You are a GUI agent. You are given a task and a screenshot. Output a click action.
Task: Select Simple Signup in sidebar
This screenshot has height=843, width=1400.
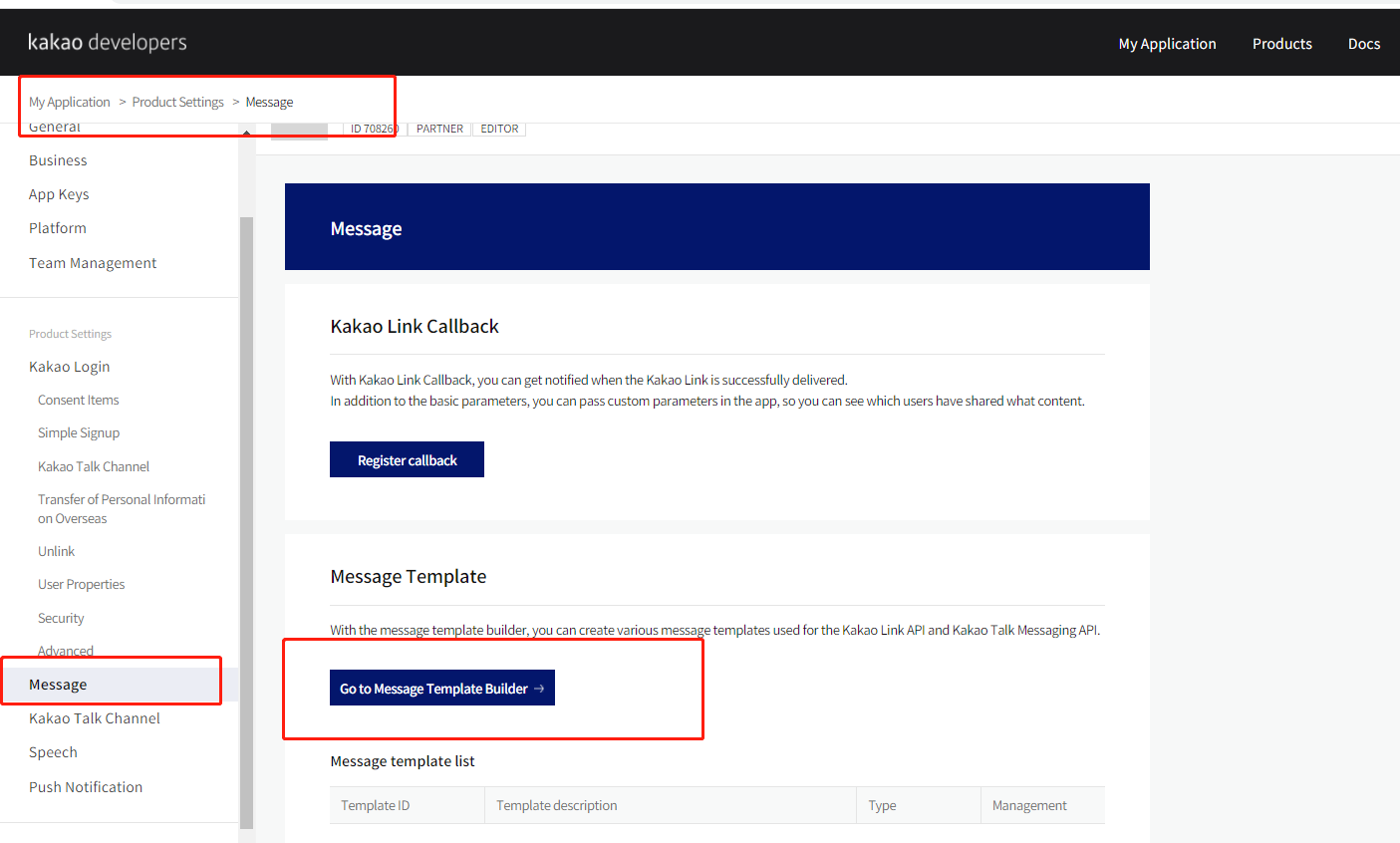coord(79,432)
